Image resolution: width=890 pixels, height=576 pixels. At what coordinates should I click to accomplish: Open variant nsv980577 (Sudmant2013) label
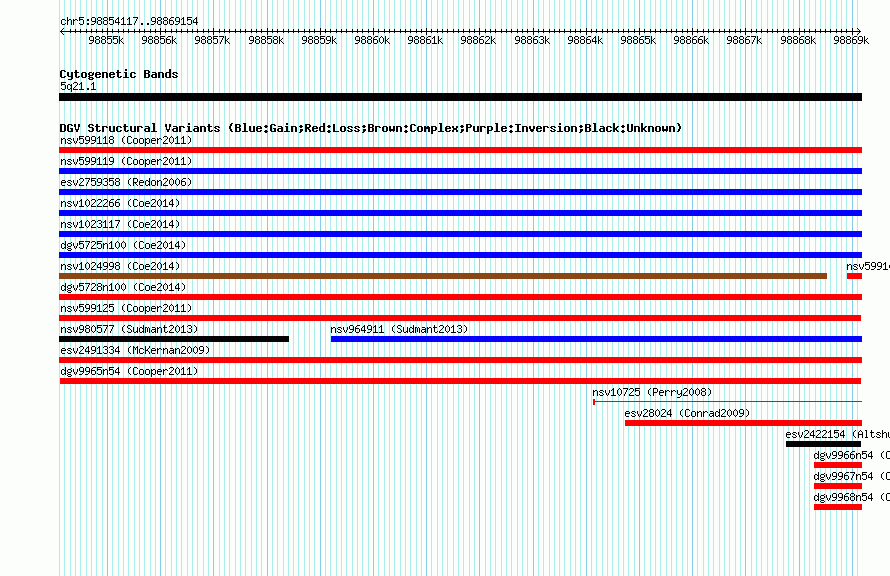coord(129,329)
